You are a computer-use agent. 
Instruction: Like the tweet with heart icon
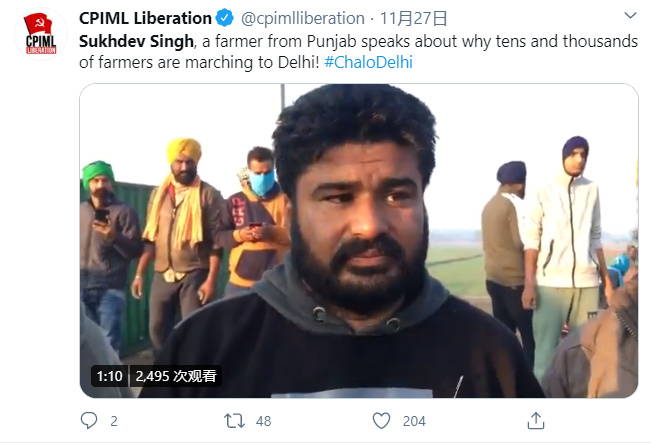(382, 421)
